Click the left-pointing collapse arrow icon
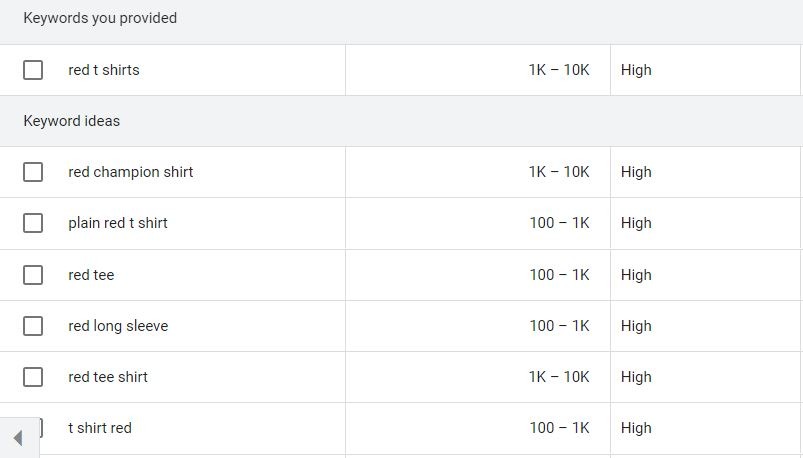This screenshot has width=803, height=458. tap(18, 438)
